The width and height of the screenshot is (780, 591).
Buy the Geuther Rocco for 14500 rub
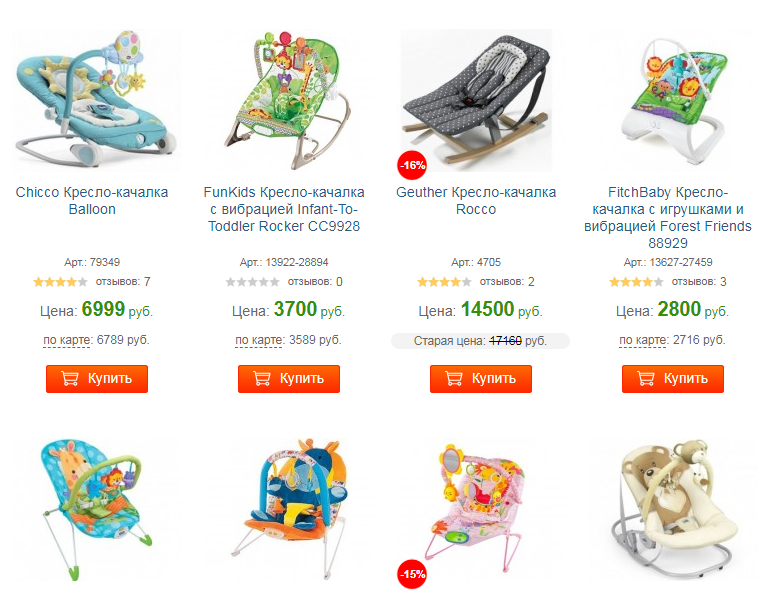pyautogui.click(x=481, y=379)
